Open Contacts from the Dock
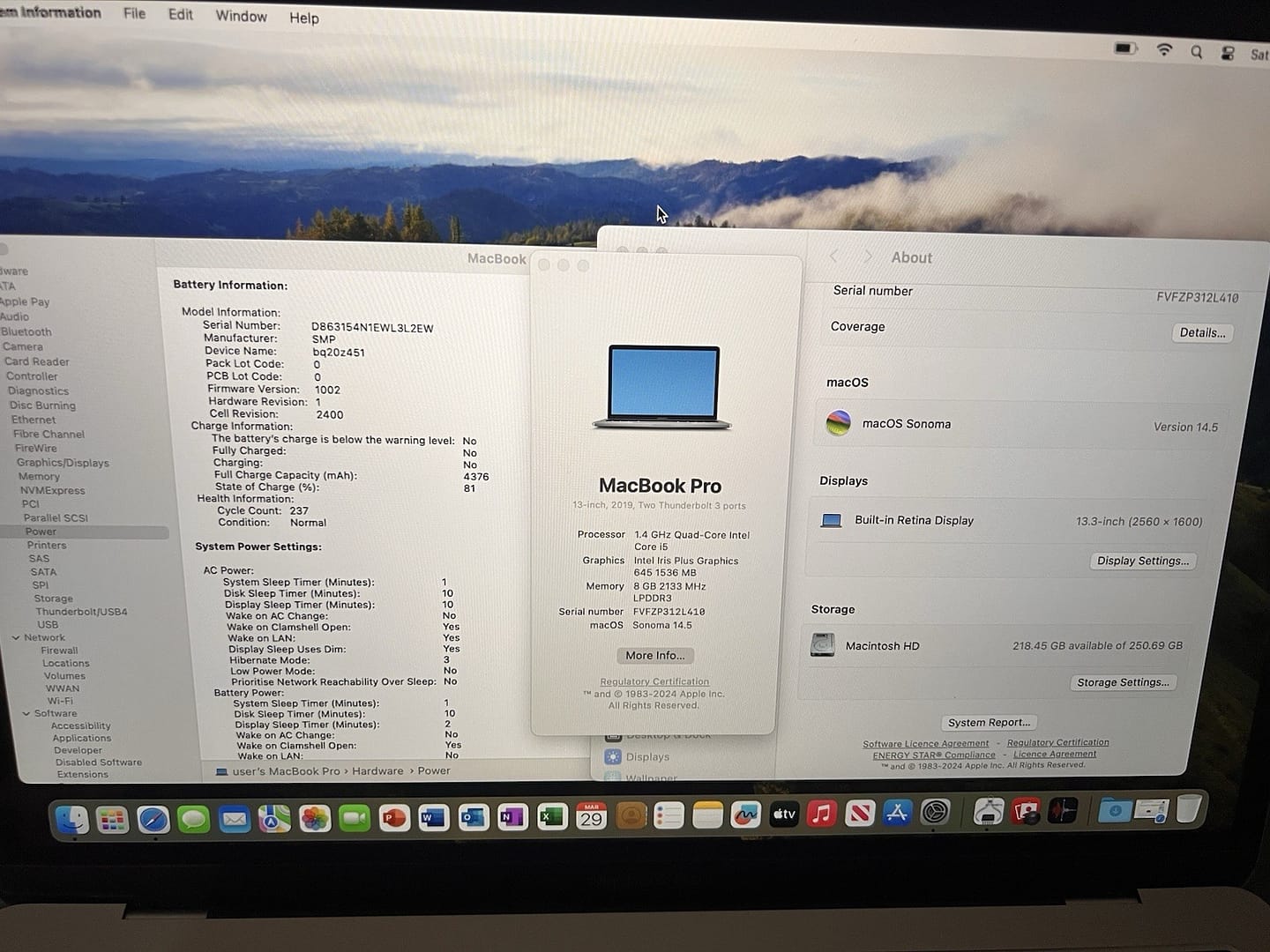This screenshot has width=1270, height=952. (x=631, y=816)
